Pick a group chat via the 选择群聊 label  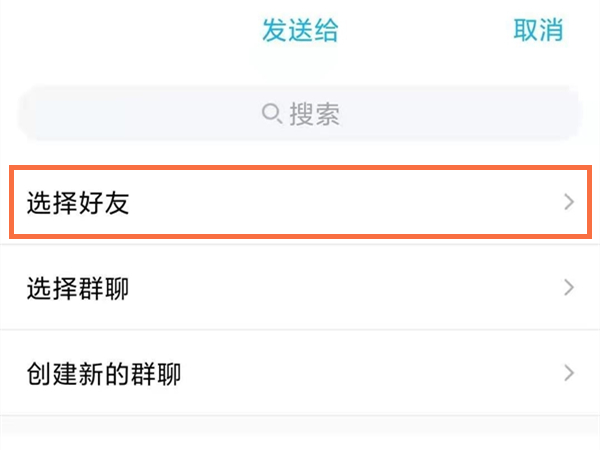click(78, 289)
